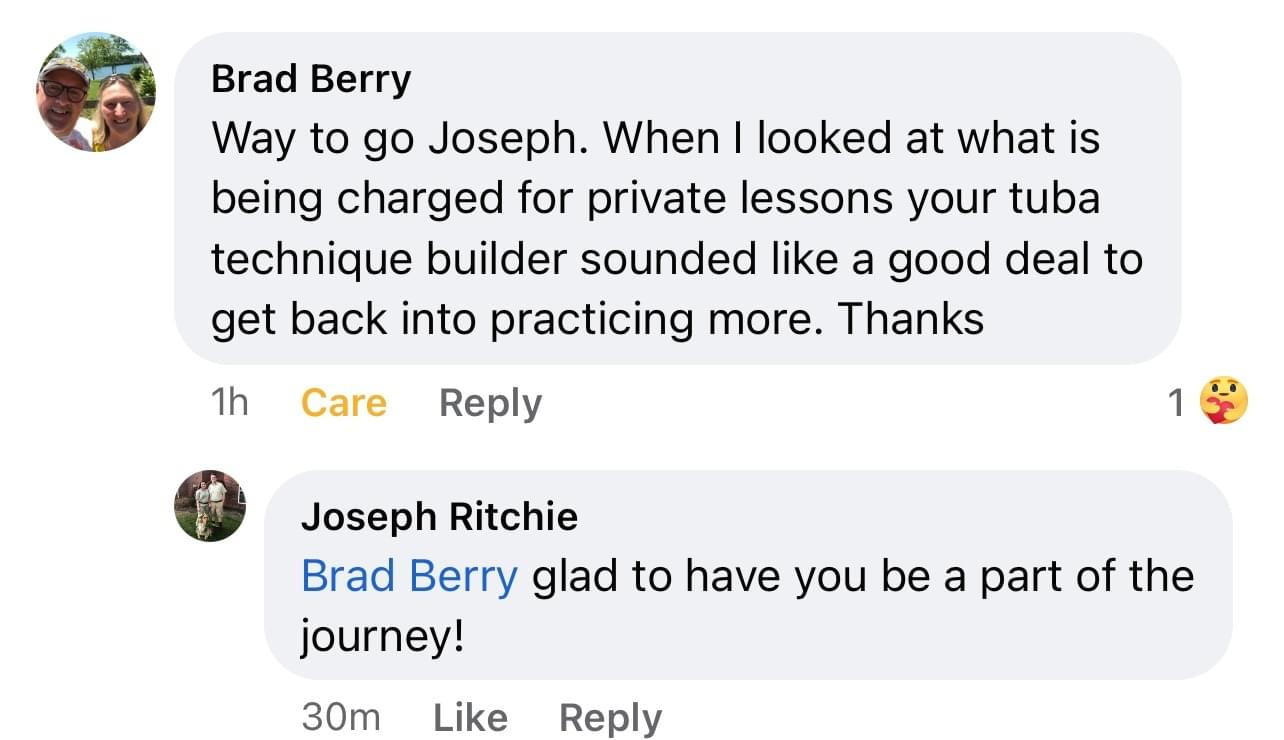
Task: Click the 30m timestamp on Joseph's reply
Action: click(340, 718)
